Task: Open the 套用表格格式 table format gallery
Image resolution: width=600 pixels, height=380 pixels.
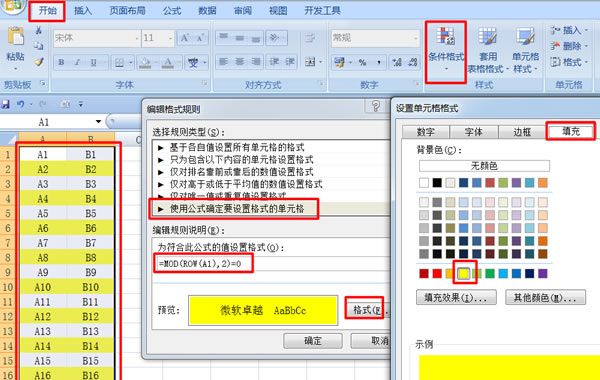Action: 488,50
